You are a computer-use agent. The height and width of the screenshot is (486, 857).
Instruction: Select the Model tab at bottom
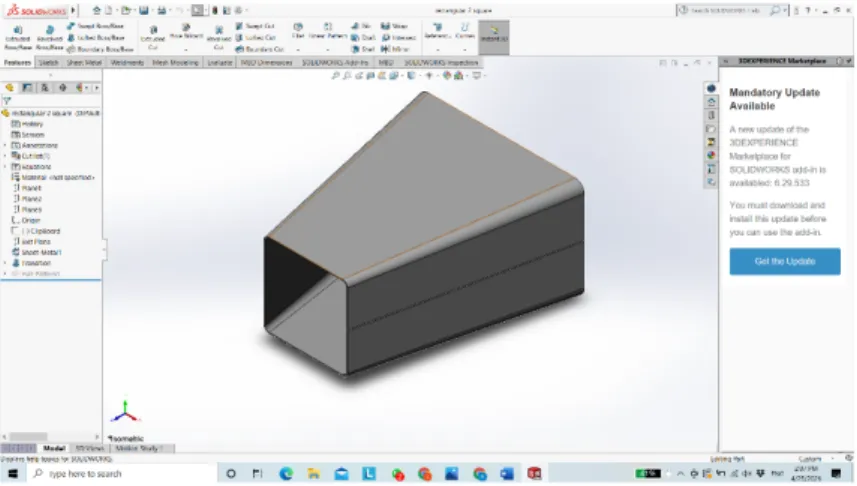point(54,449)
